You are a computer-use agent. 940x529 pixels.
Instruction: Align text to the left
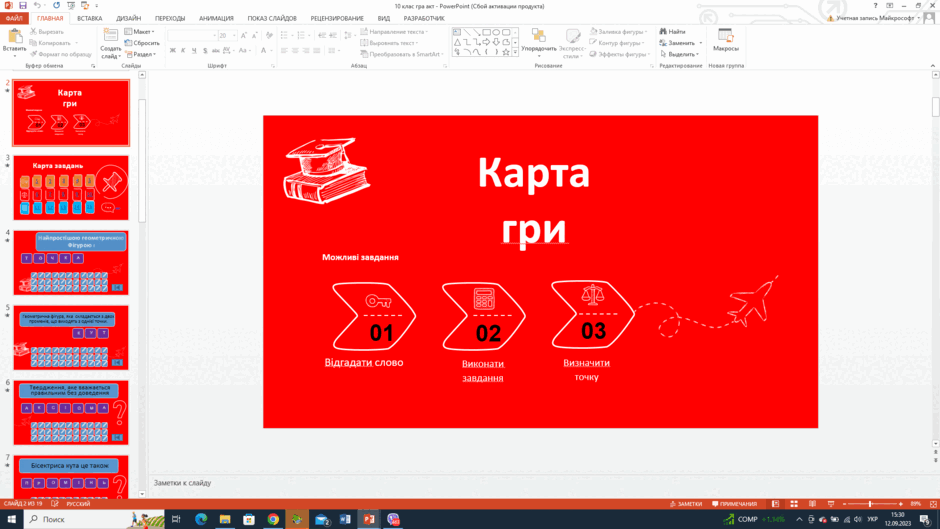tap(284, 50)
